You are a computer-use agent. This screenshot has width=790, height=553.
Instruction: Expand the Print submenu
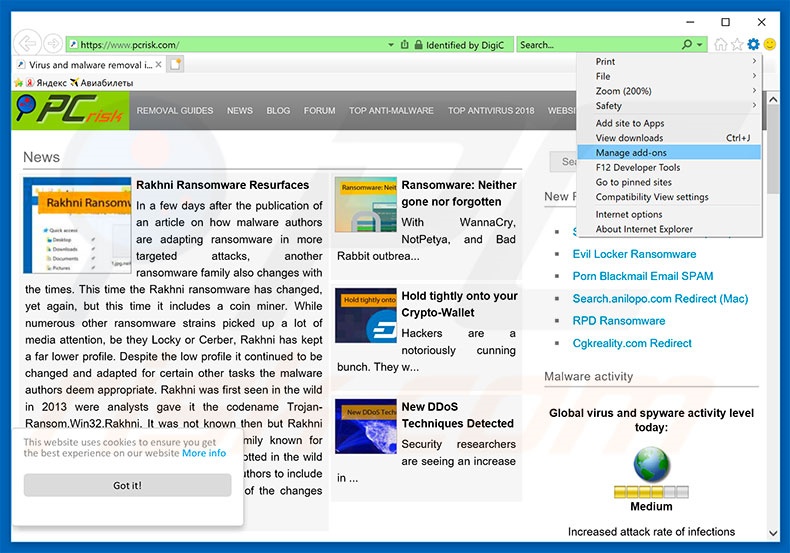point(670,61)
